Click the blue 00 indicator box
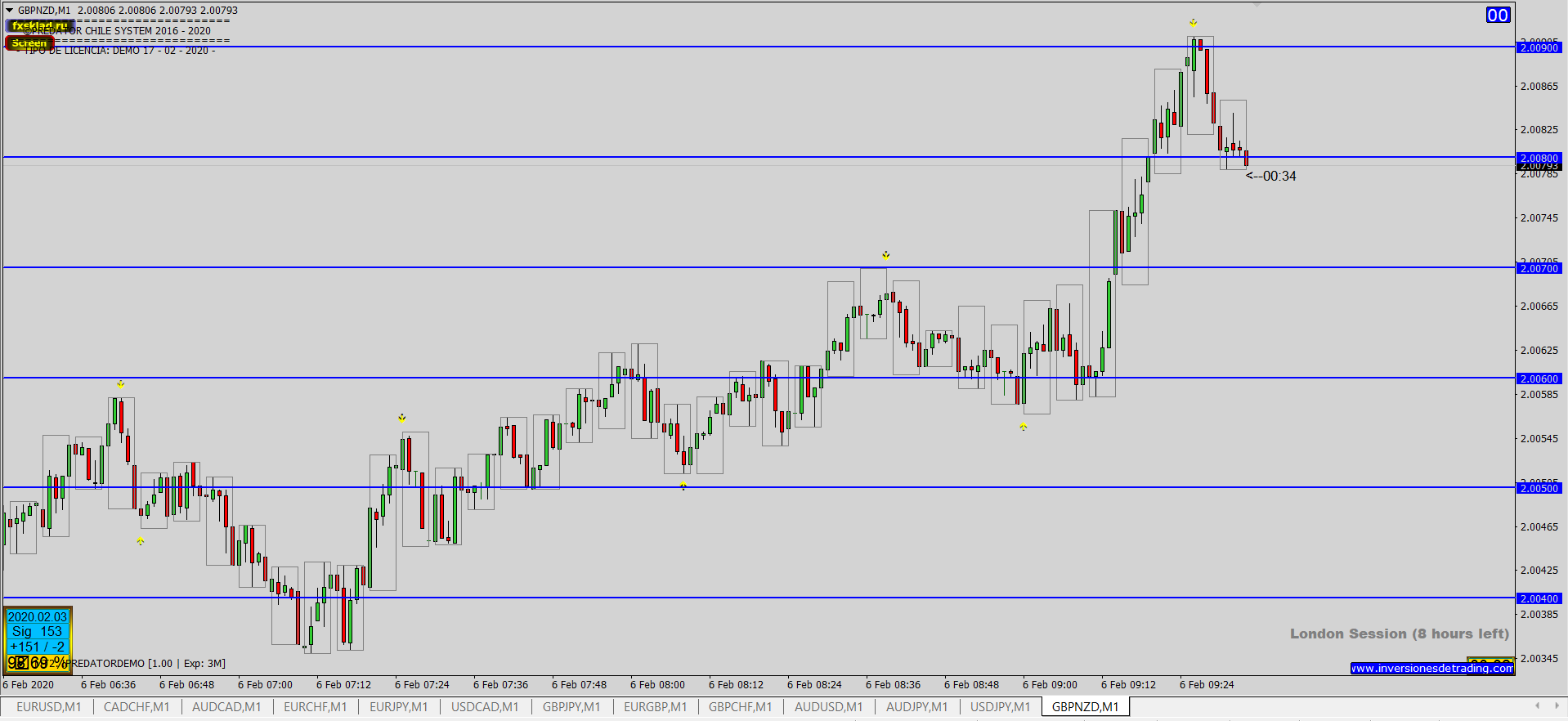Image resolution: width=1568 pixels, height=721 pixels. point(1498,15)
